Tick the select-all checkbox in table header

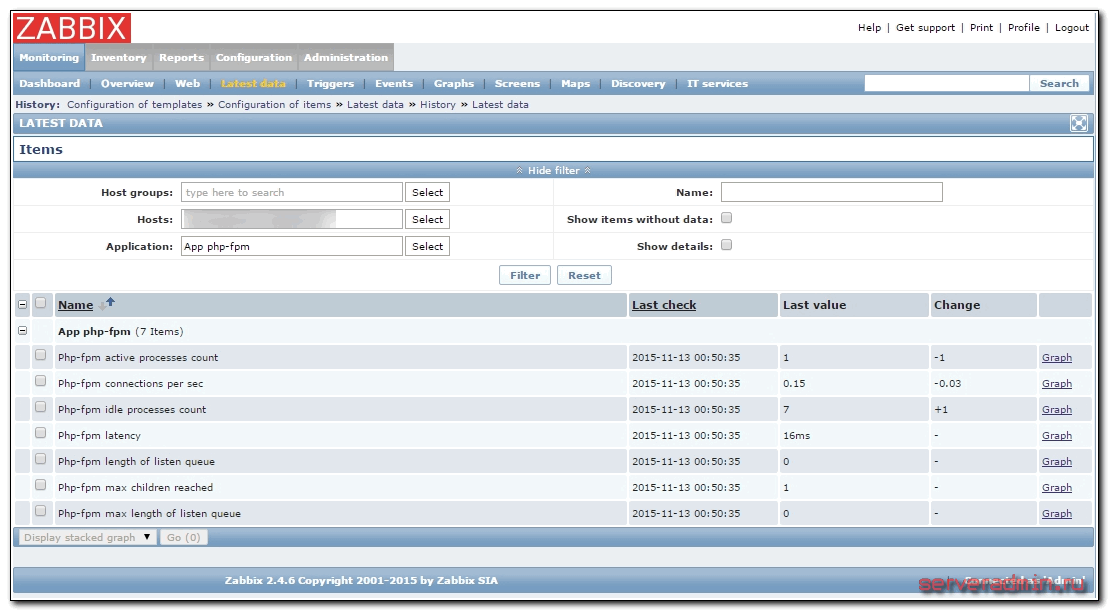[40, 303]
